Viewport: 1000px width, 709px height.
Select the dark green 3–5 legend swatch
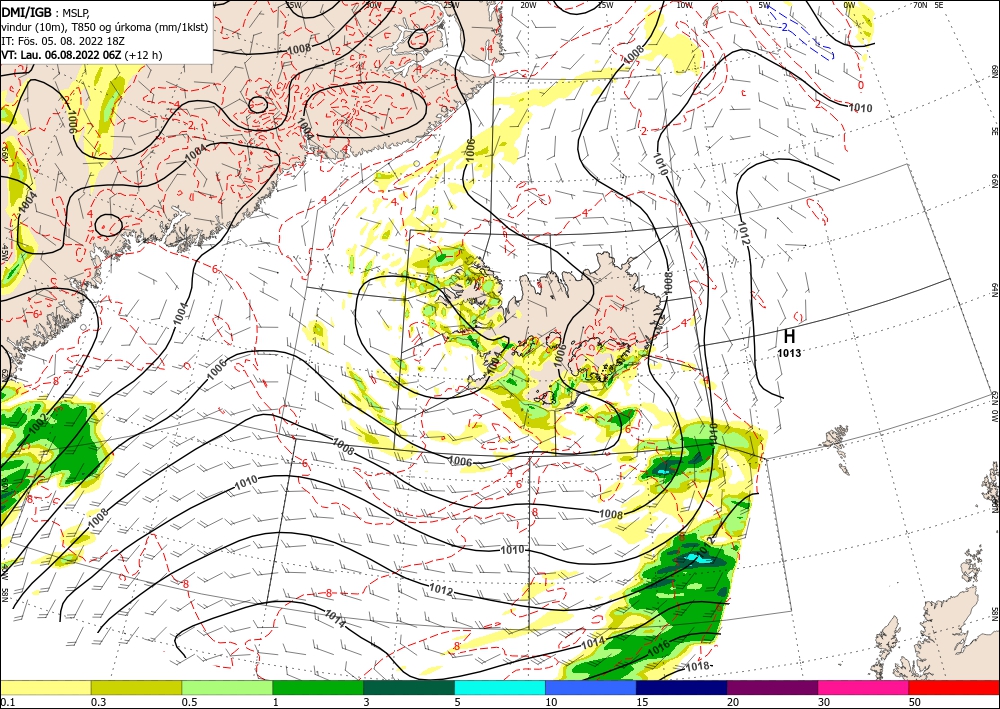pos(409,688)
